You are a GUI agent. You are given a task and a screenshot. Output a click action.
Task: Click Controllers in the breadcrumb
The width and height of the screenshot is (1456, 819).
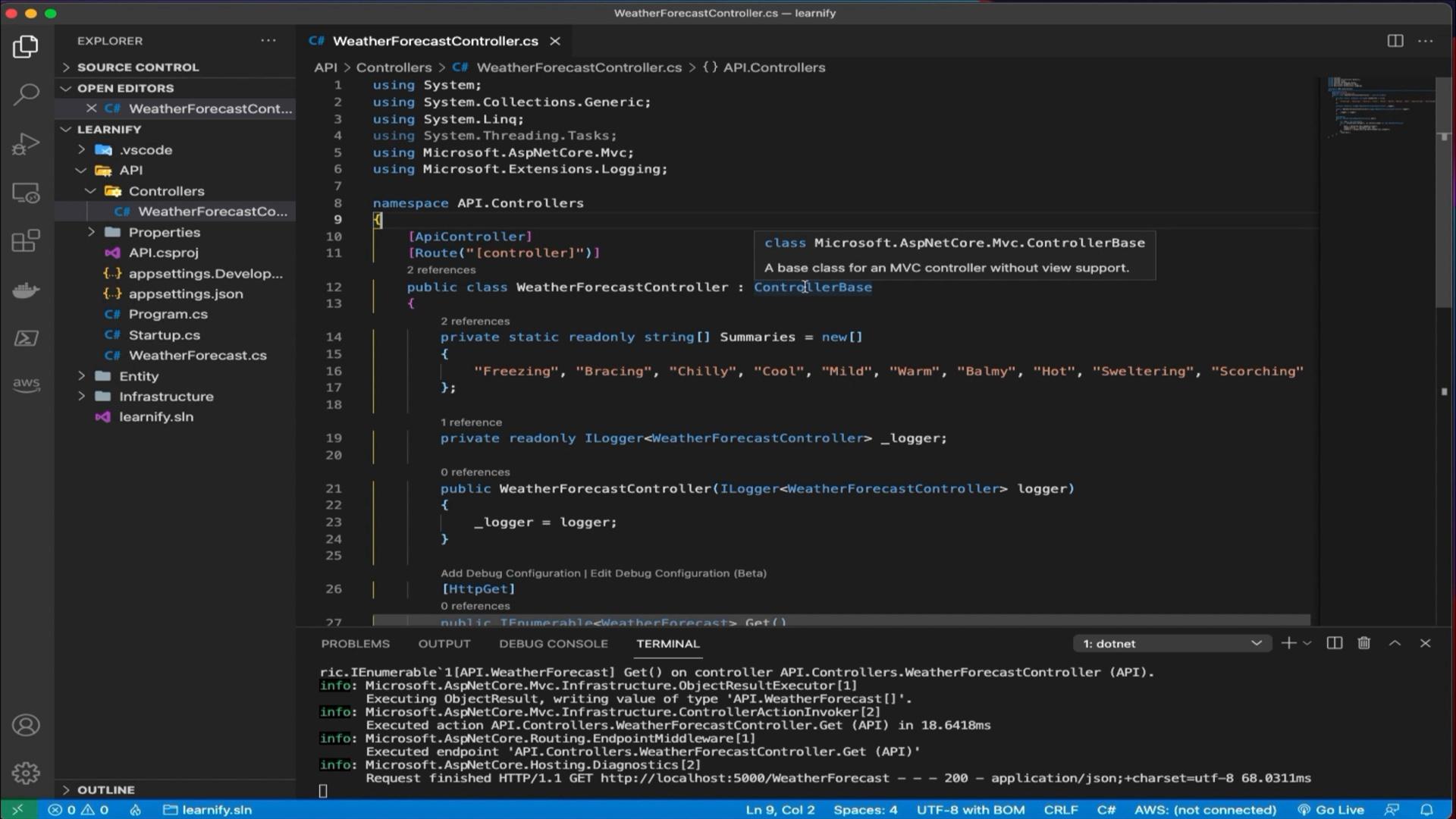(394, 67)
